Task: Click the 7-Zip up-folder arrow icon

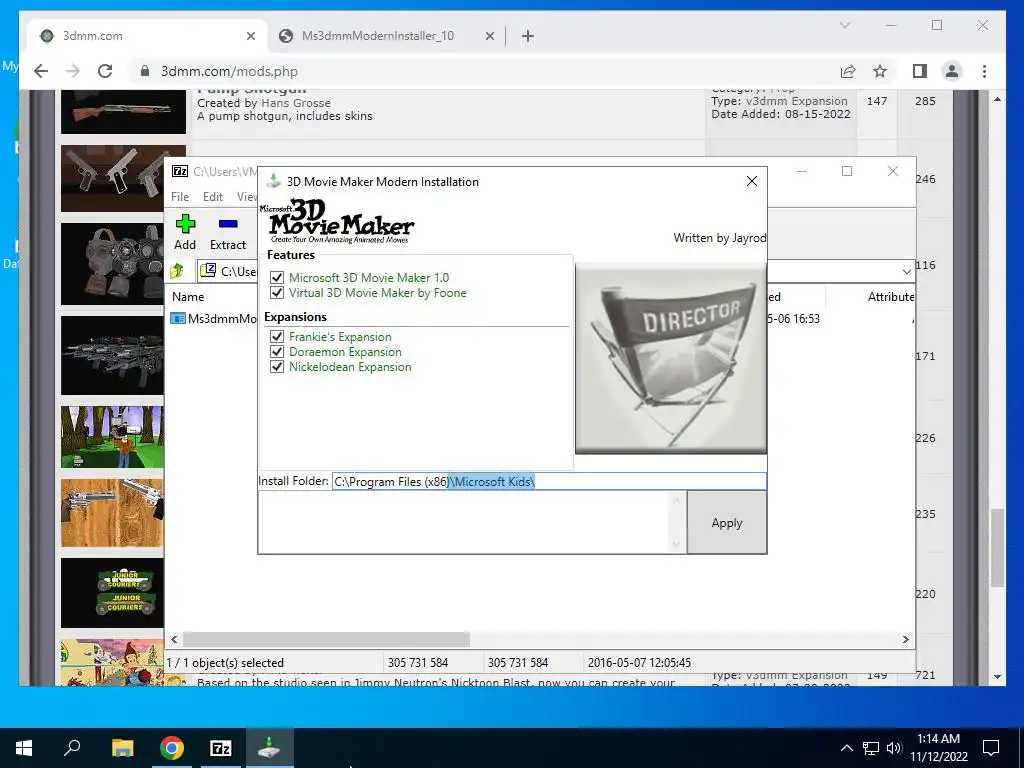Action: coord(176,270)
